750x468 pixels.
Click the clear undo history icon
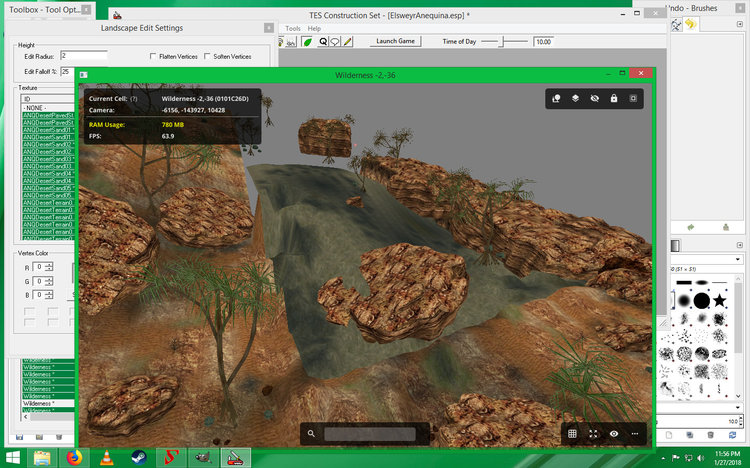pos(726,228)
